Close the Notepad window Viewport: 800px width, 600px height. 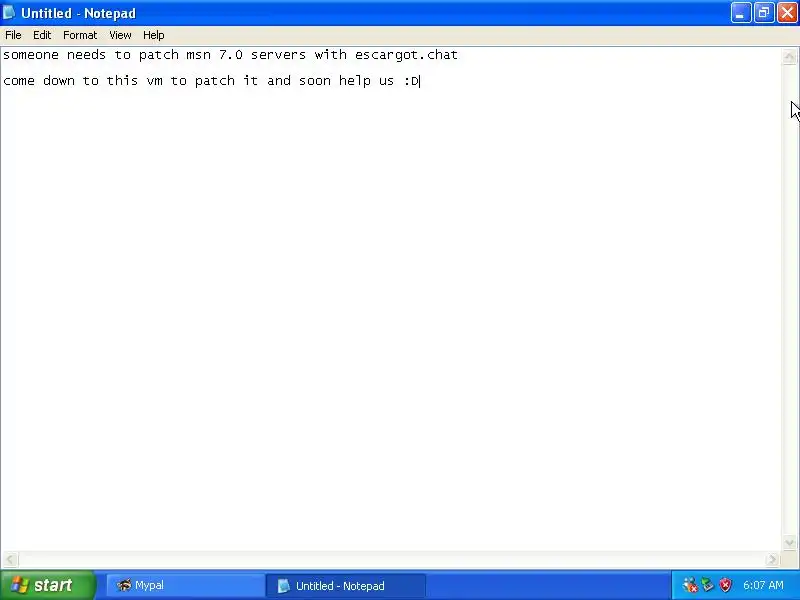[x=787, y=13]
